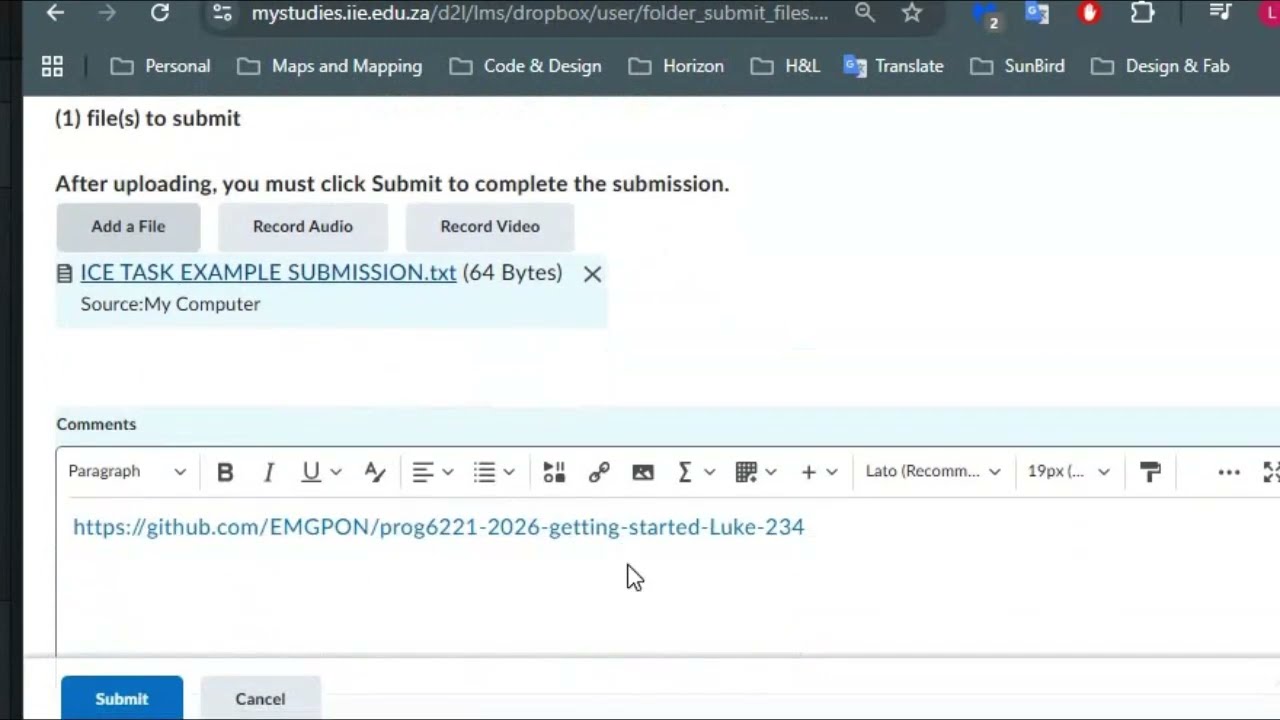Click the 'Source:My Computer' text

click(x=170, y=304)
